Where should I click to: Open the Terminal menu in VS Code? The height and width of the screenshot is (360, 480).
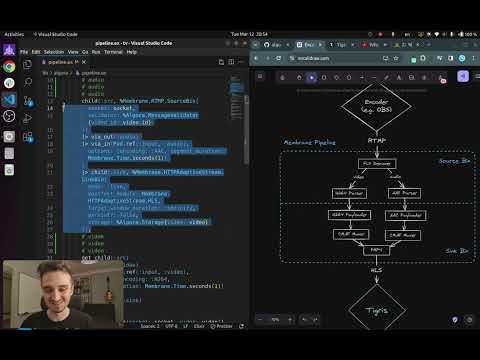113,52
